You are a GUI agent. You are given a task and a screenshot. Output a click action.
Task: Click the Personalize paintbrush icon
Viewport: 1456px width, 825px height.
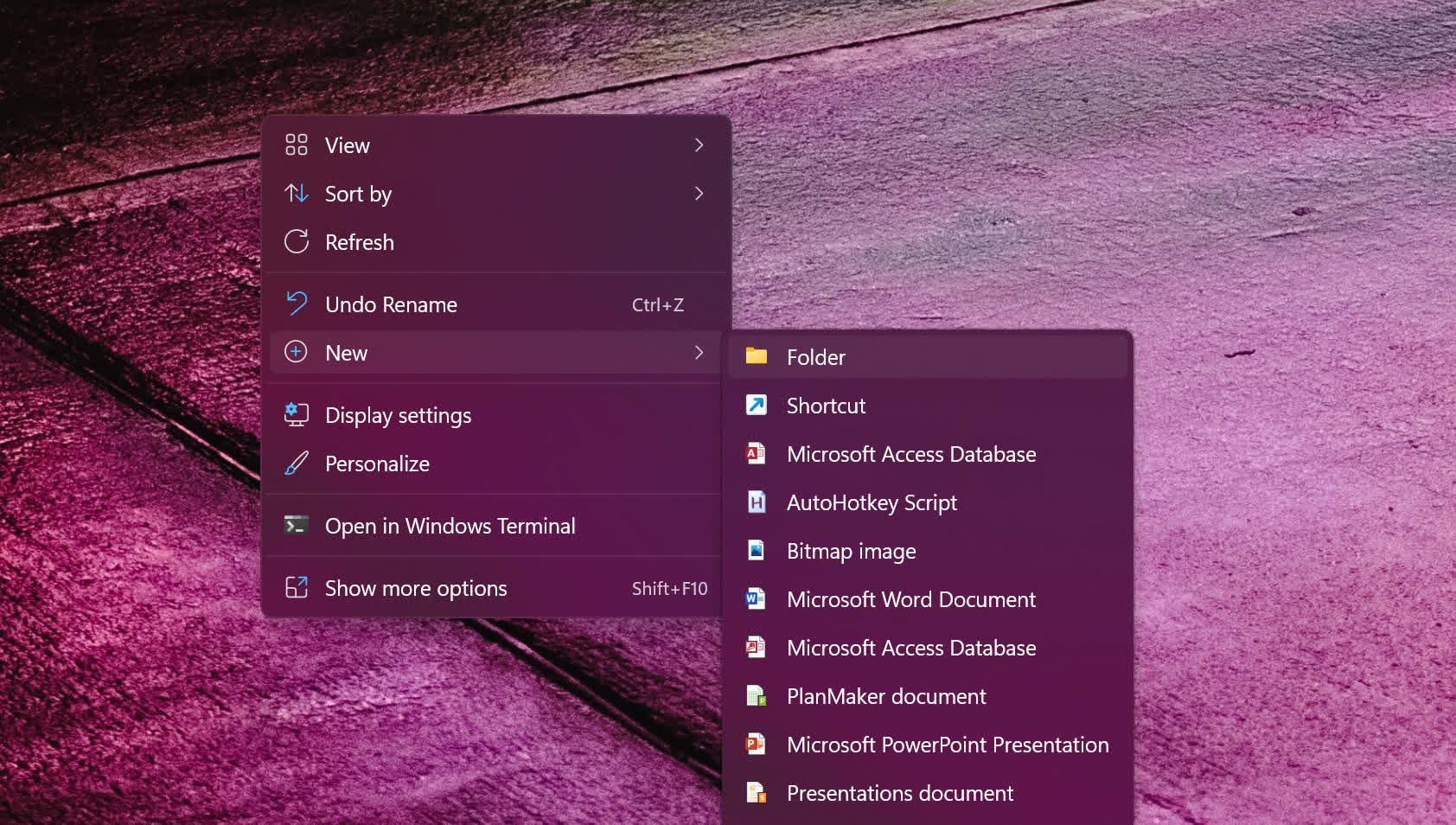click(297, 464)
